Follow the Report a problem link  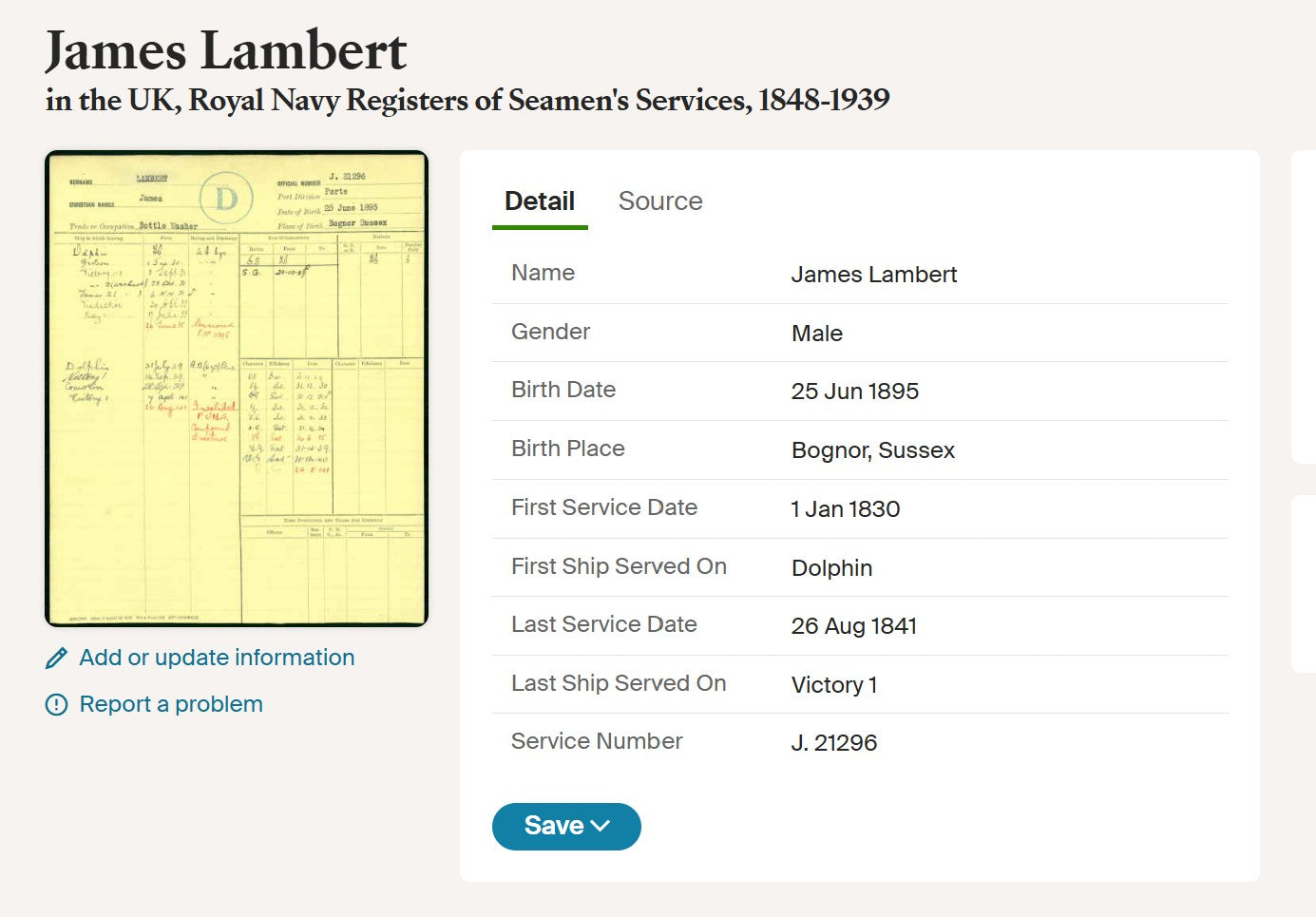pos(171,704)
